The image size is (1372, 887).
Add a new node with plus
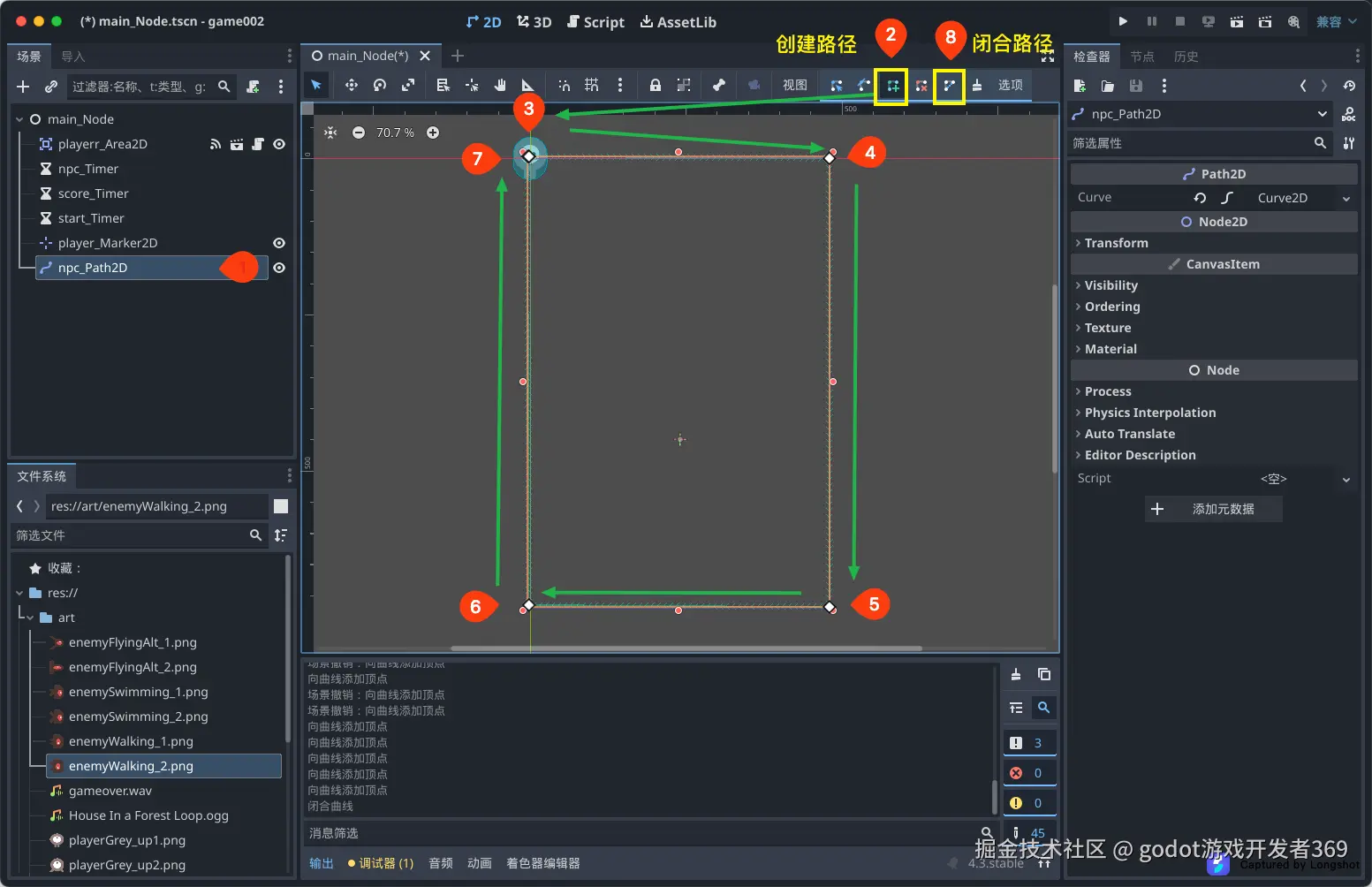point(23,87)
